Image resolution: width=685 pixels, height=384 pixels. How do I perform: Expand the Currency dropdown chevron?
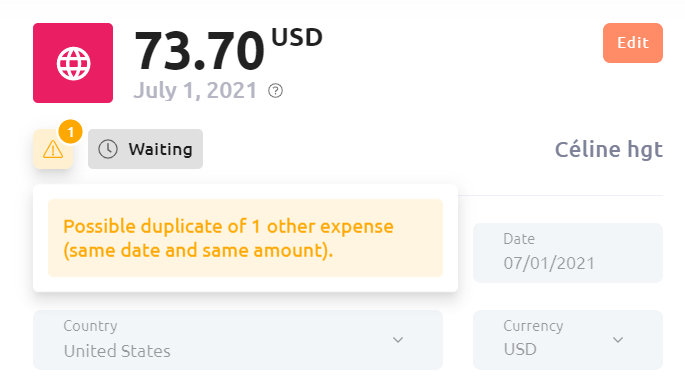point(618,339)
